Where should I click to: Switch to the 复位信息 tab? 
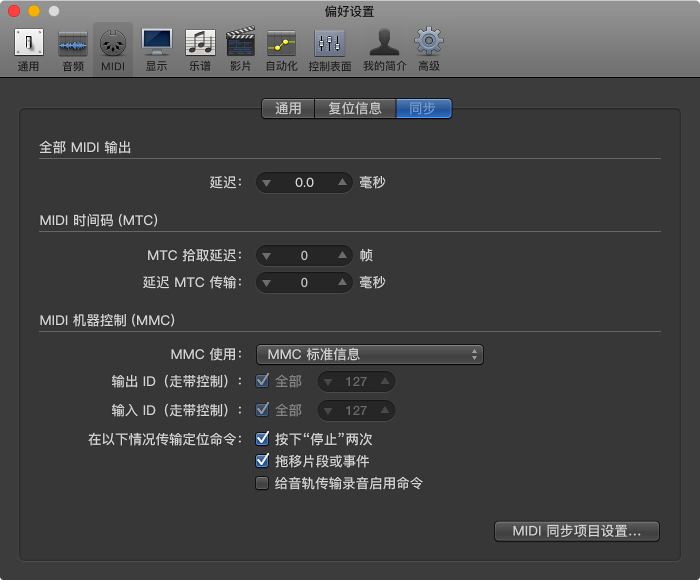[x=355, y=108]
